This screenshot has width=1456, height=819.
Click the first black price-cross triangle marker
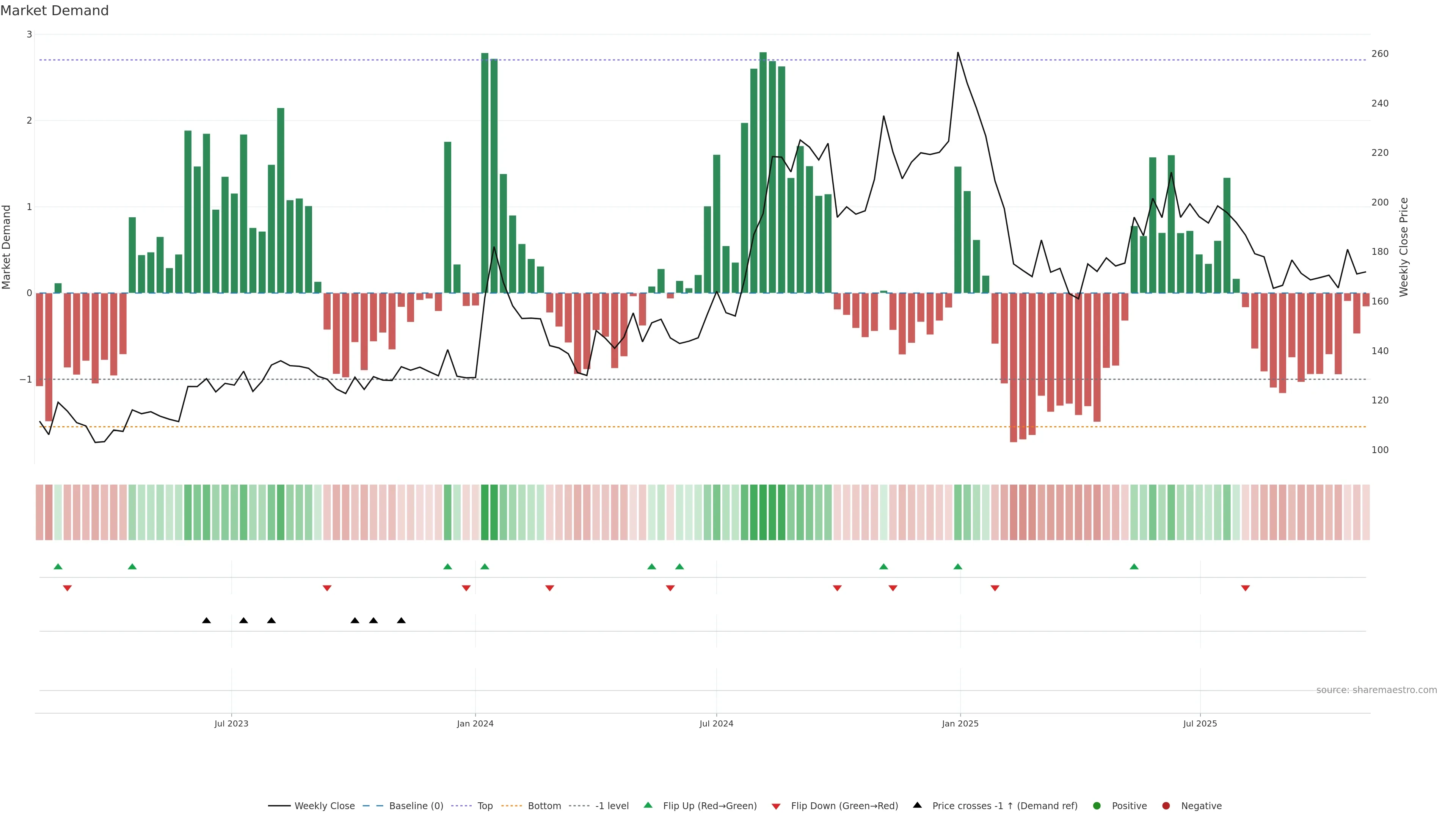(206, 621)
